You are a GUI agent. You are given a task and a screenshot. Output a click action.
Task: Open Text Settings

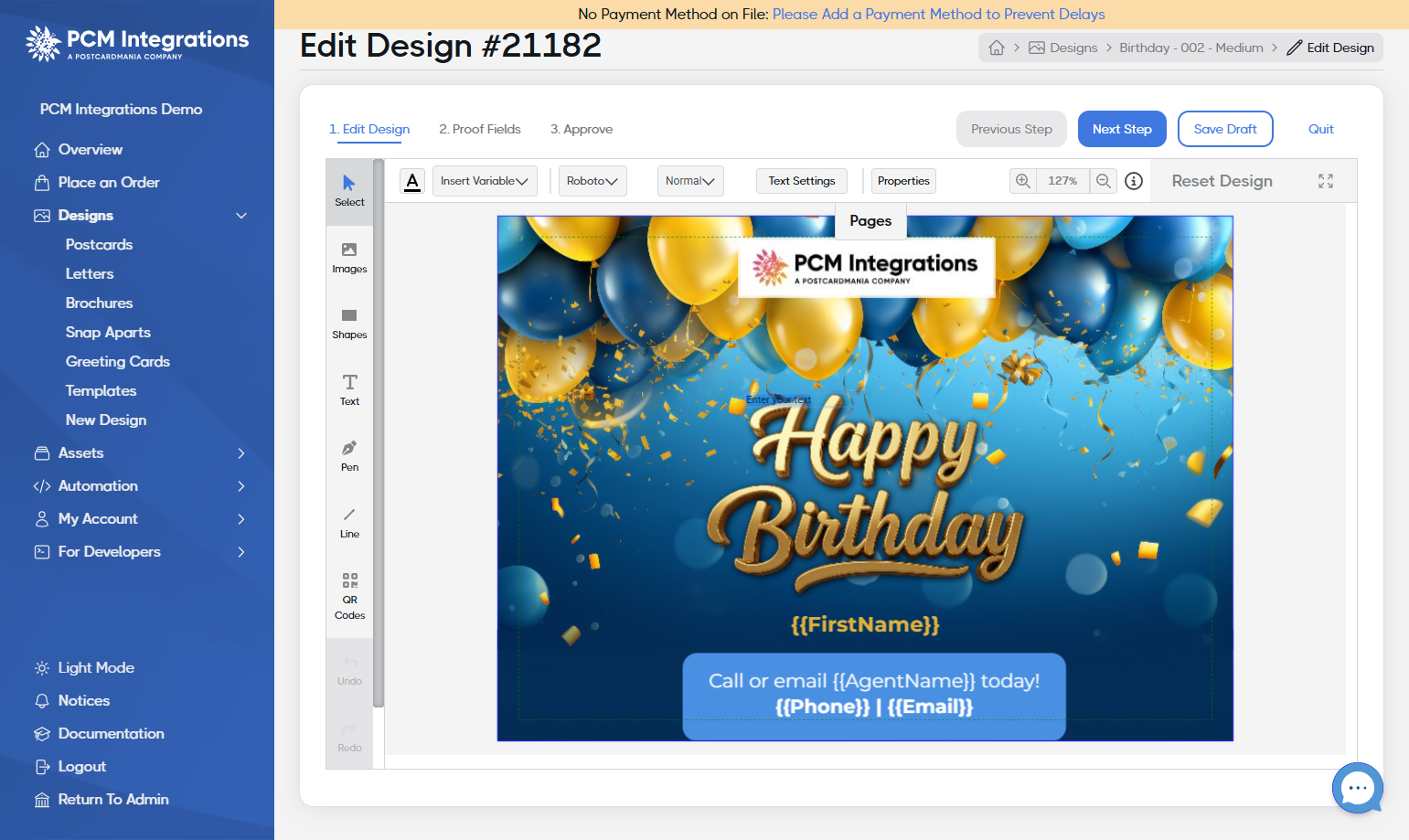tap(802, 181)
